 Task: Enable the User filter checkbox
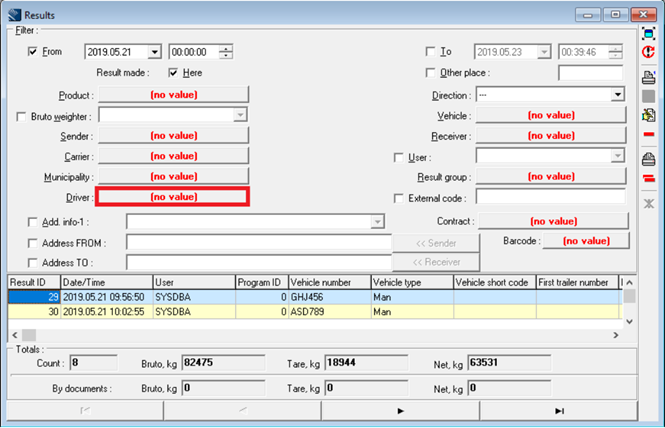pyautogui.click(x=398, y=158)
